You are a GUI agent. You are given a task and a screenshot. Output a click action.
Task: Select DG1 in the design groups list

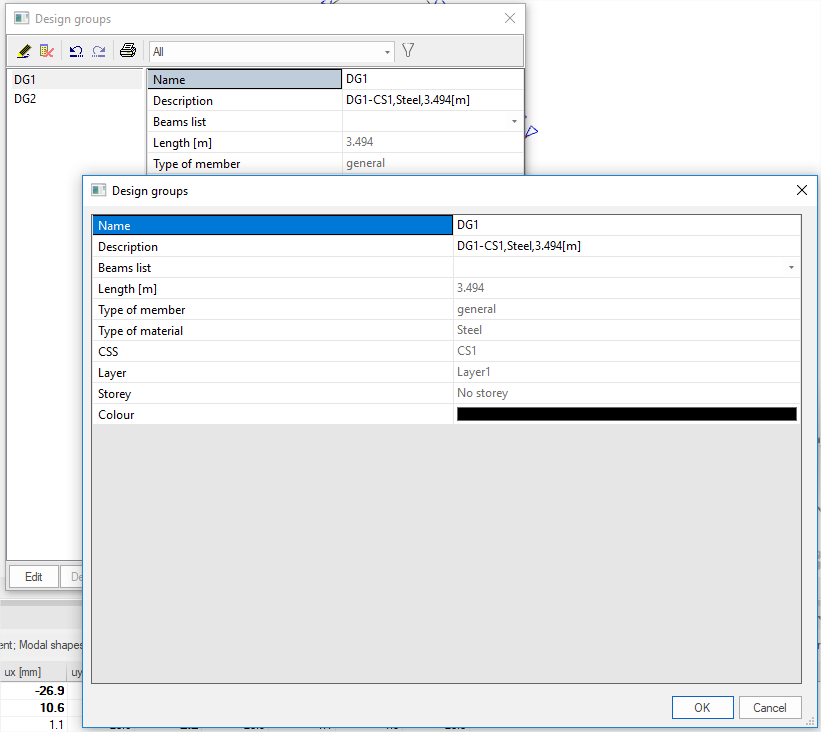click(x=25, y=79)
